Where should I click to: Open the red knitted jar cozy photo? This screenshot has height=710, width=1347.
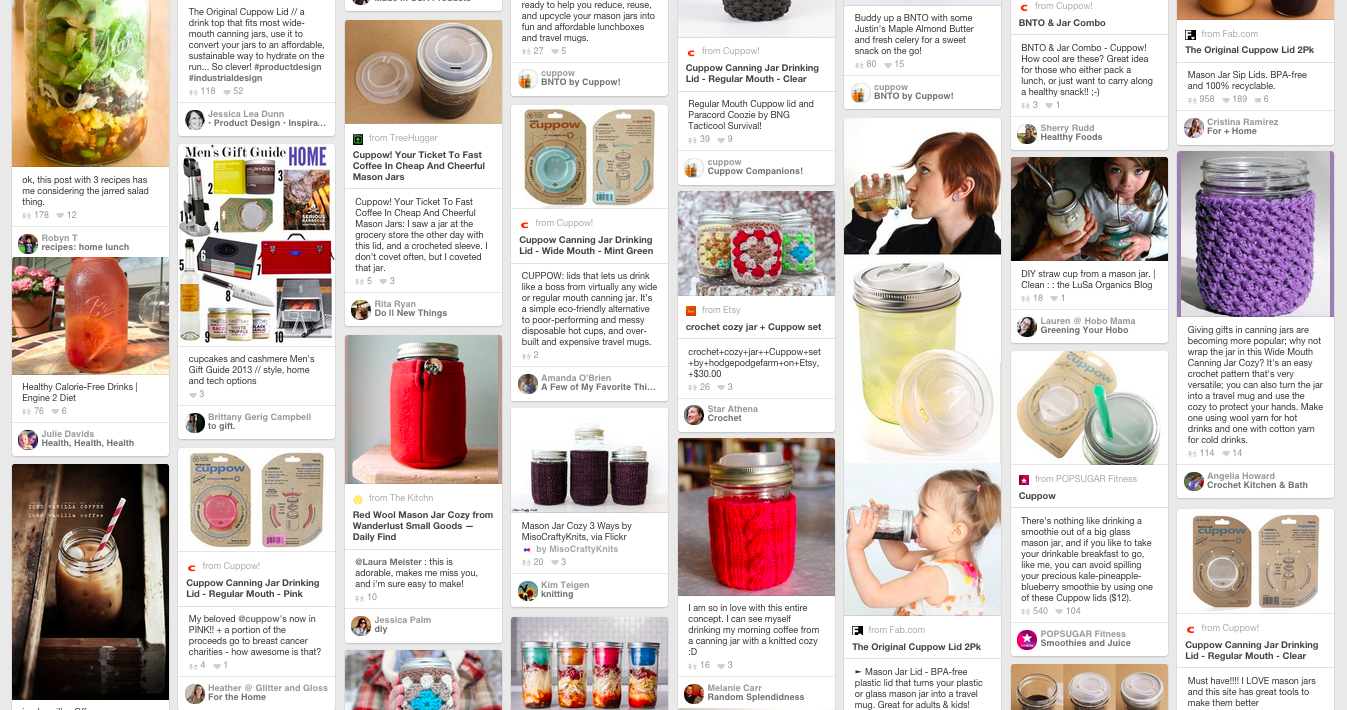[x=756, y=517]
